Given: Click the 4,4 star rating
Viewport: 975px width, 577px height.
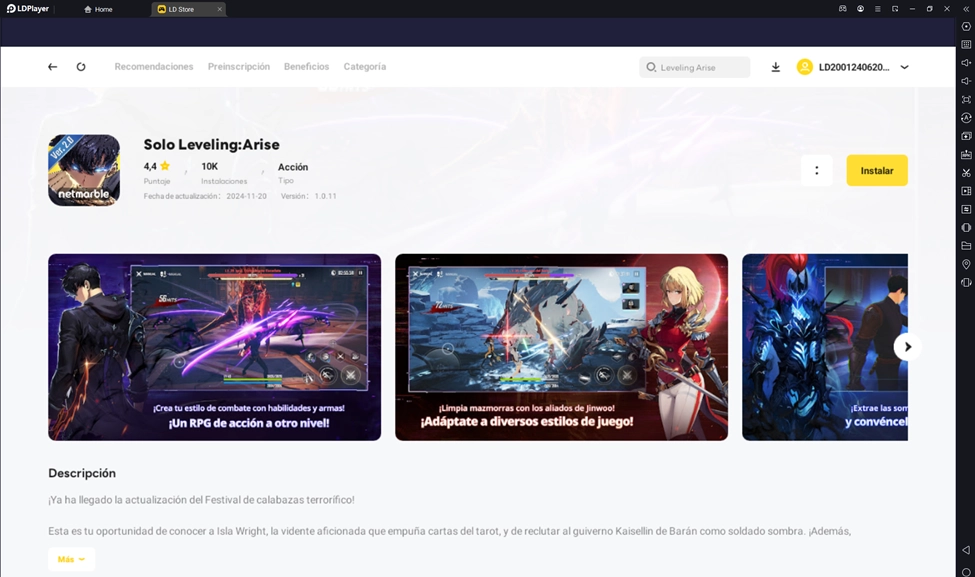Looking at the screenshot, I should [157, 166].
